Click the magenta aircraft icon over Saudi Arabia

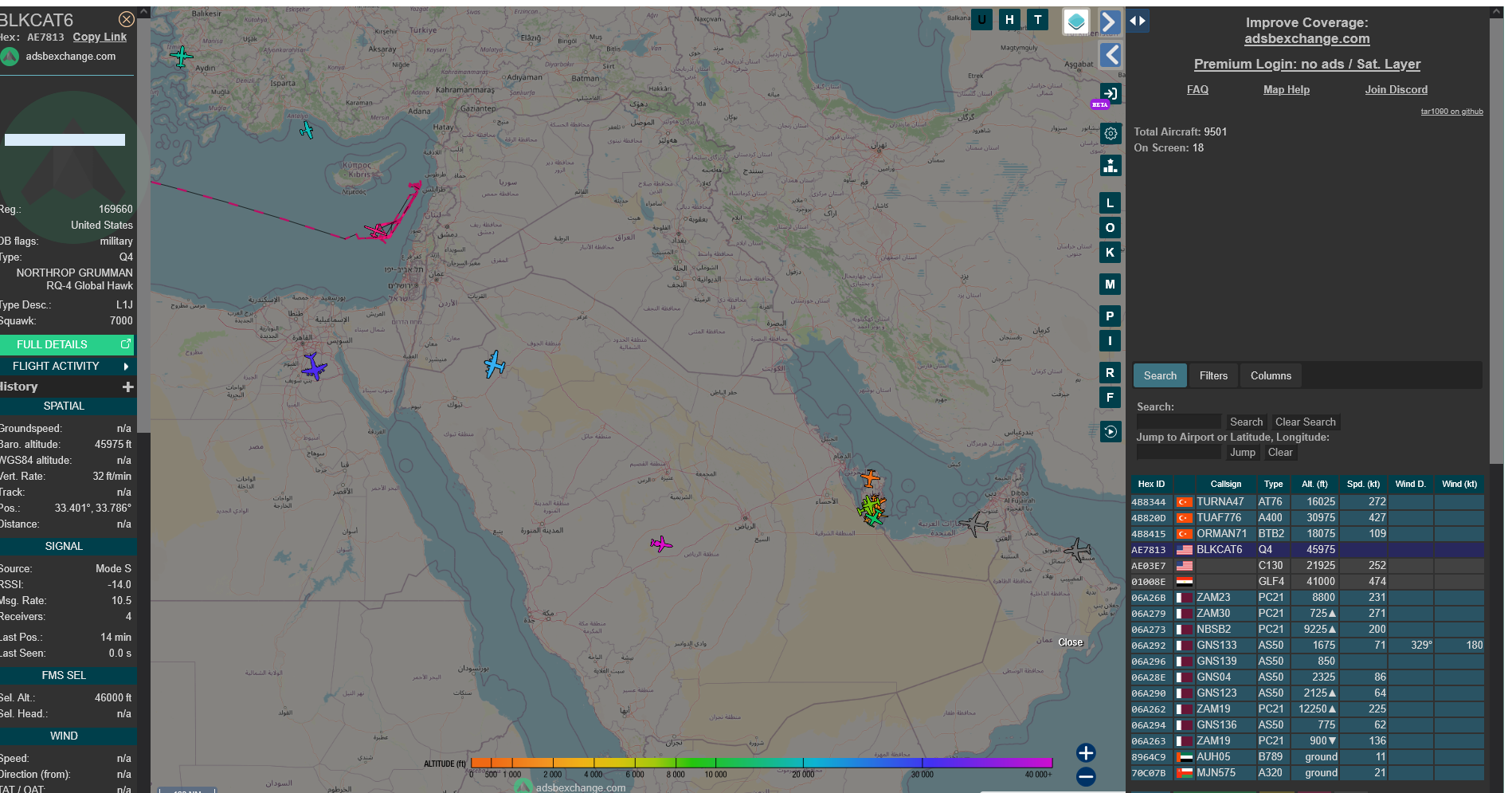tap(660, 544)
